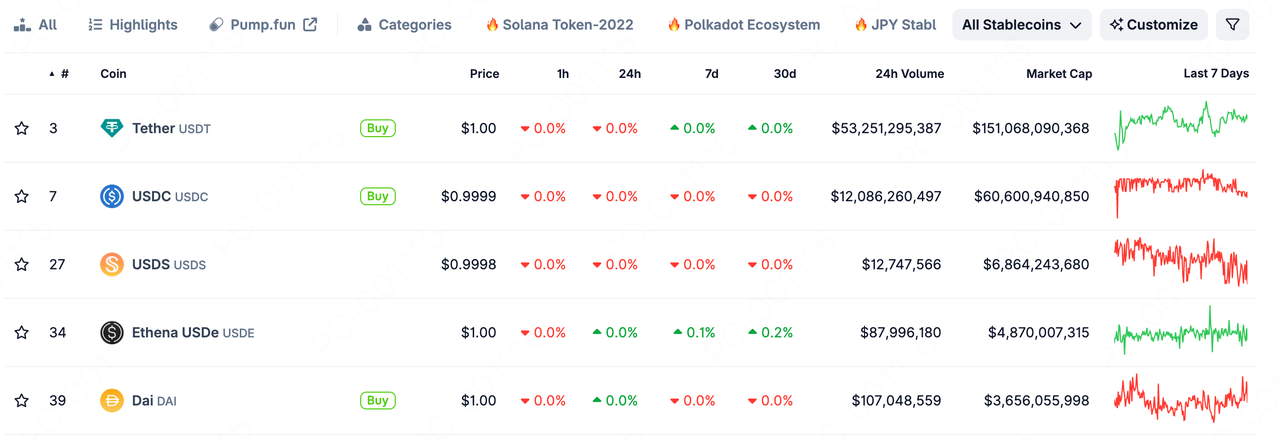The image size is (1280, 440).
Task: Click the Ethena USDe coin logo icon
Action: tap(112, 332)
